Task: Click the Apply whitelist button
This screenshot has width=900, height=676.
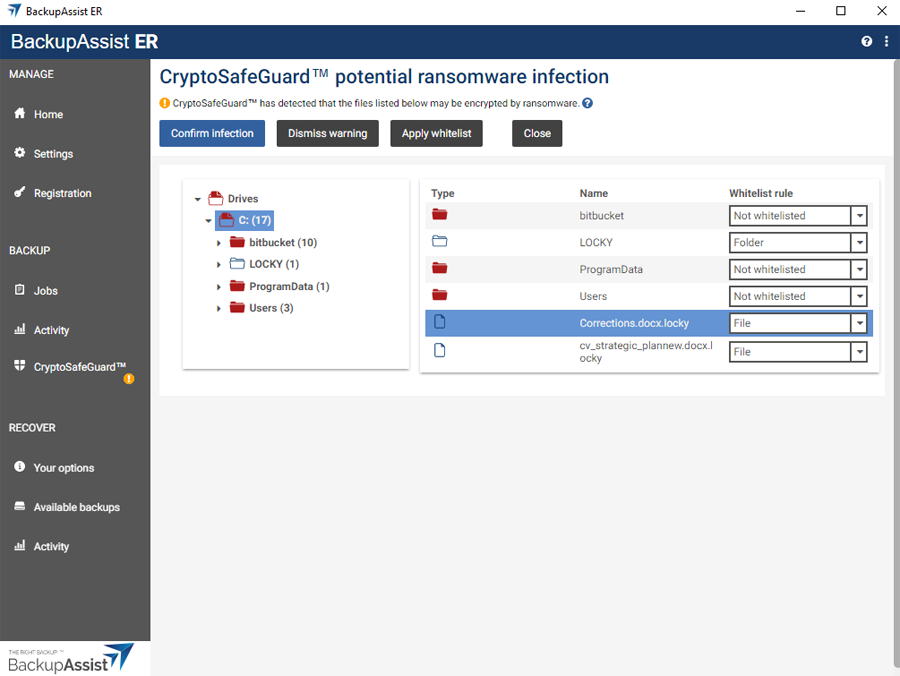Action: coord(437,133)
